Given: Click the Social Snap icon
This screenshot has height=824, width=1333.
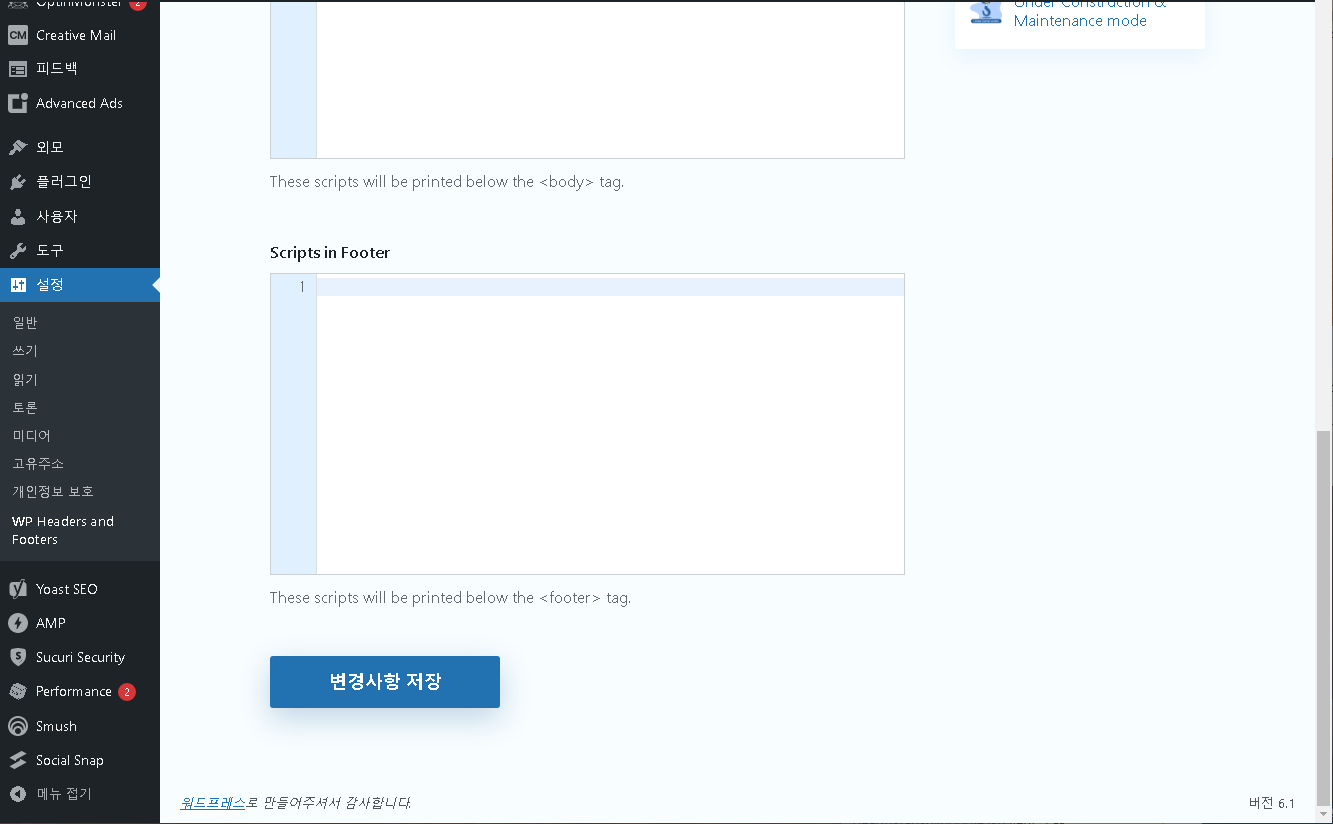Looking at the screenshot, I should [x=17, y=760].
